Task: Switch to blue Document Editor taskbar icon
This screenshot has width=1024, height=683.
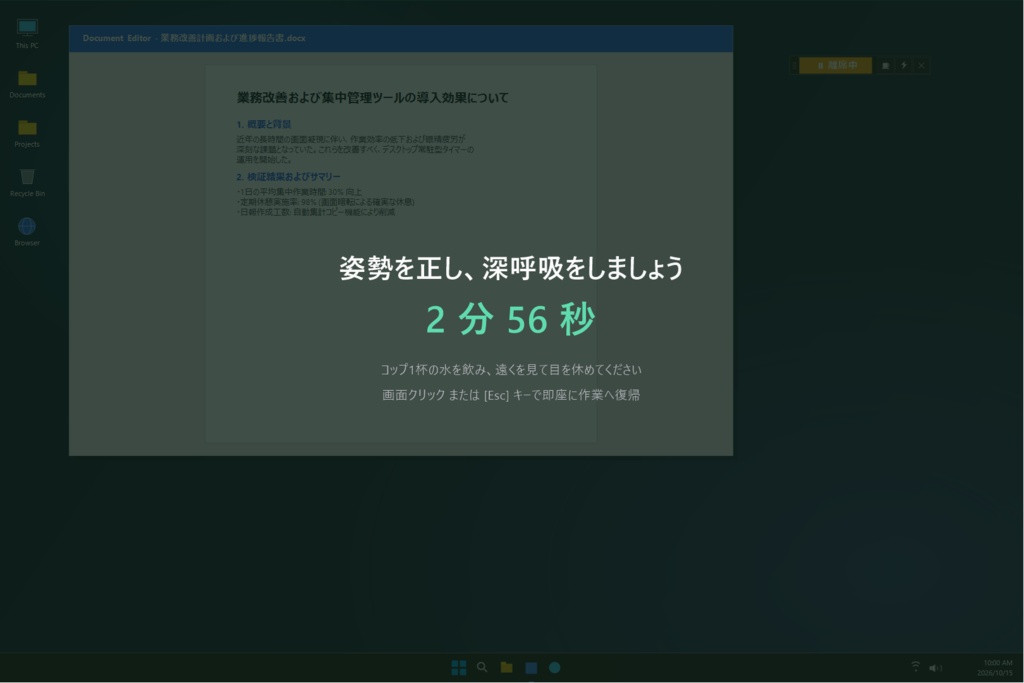Action: coord(531,667)
